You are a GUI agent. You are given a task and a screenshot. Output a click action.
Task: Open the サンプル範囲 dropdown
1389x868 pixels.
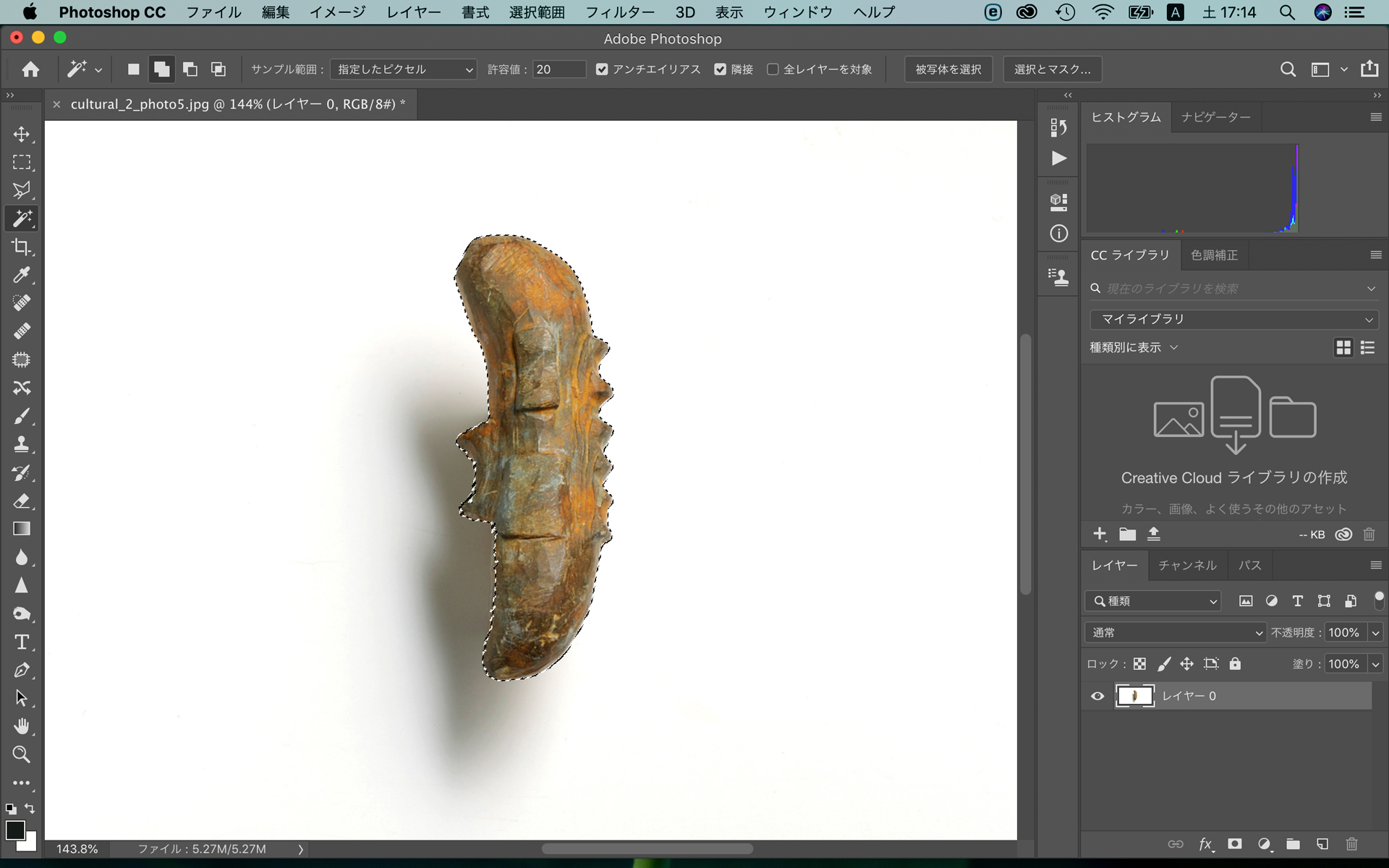tap(403, 69)
